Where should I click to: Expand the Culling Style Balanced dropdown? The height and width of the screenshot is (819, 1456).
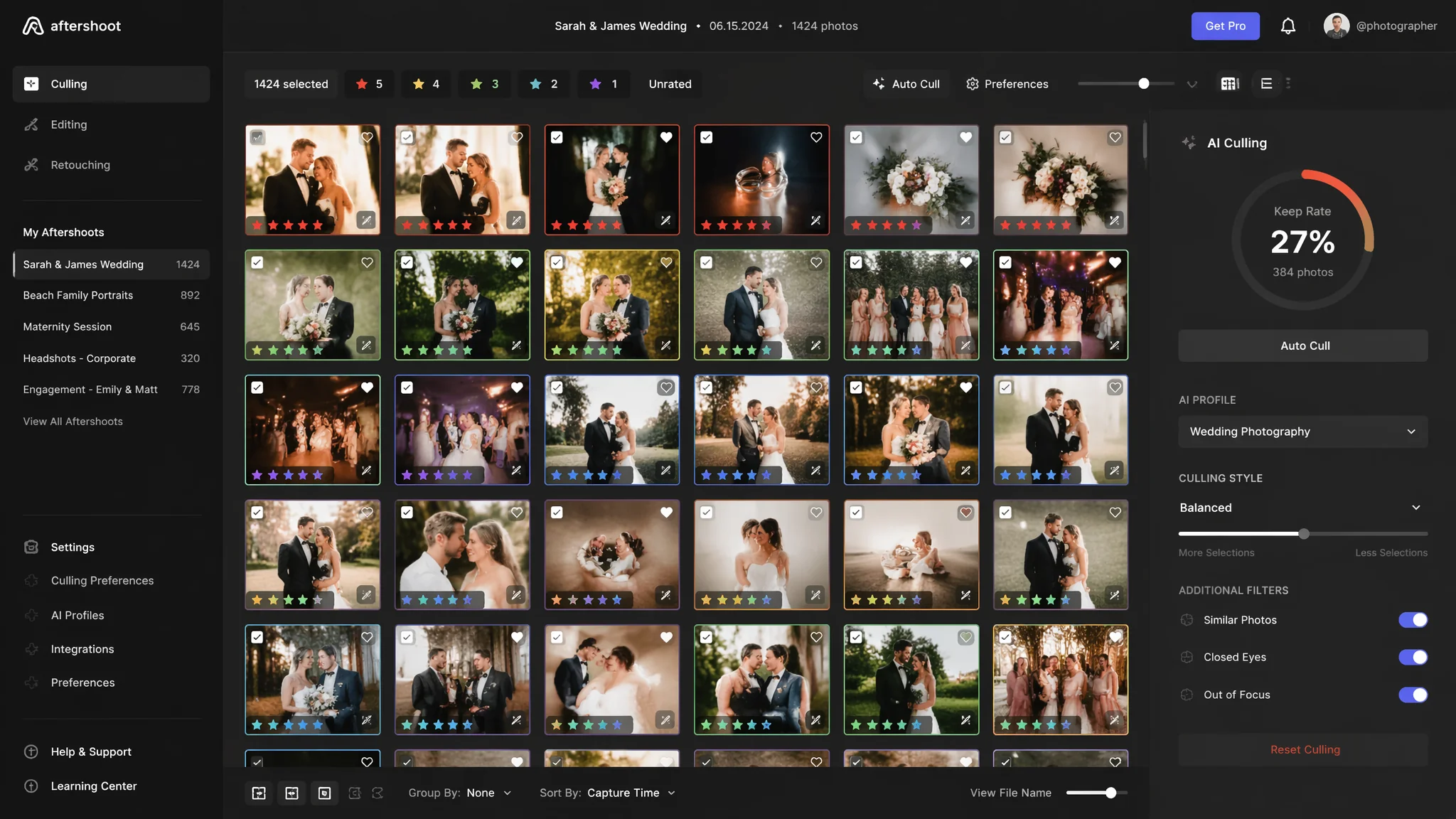tap(1302, 508)
